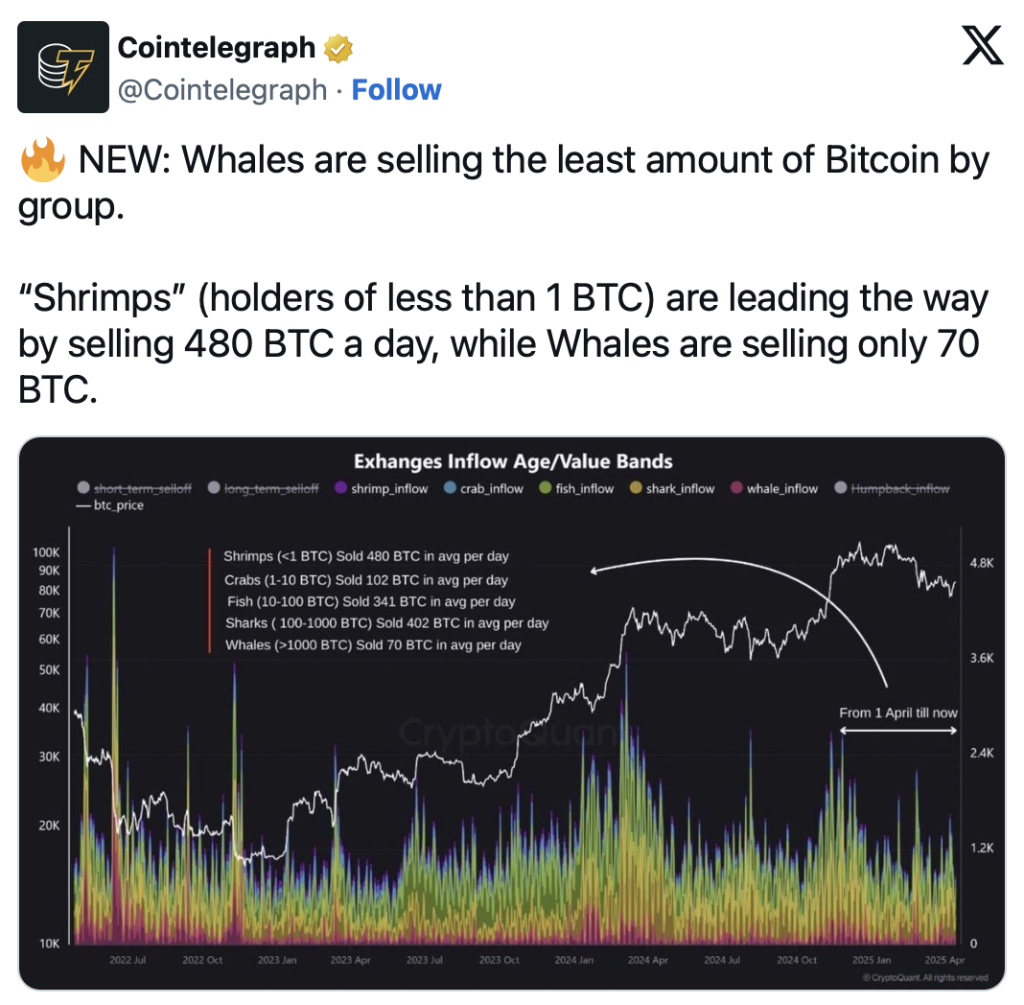
Task: Click the fire emoji before NEW
Action: (x=42, y=159)
